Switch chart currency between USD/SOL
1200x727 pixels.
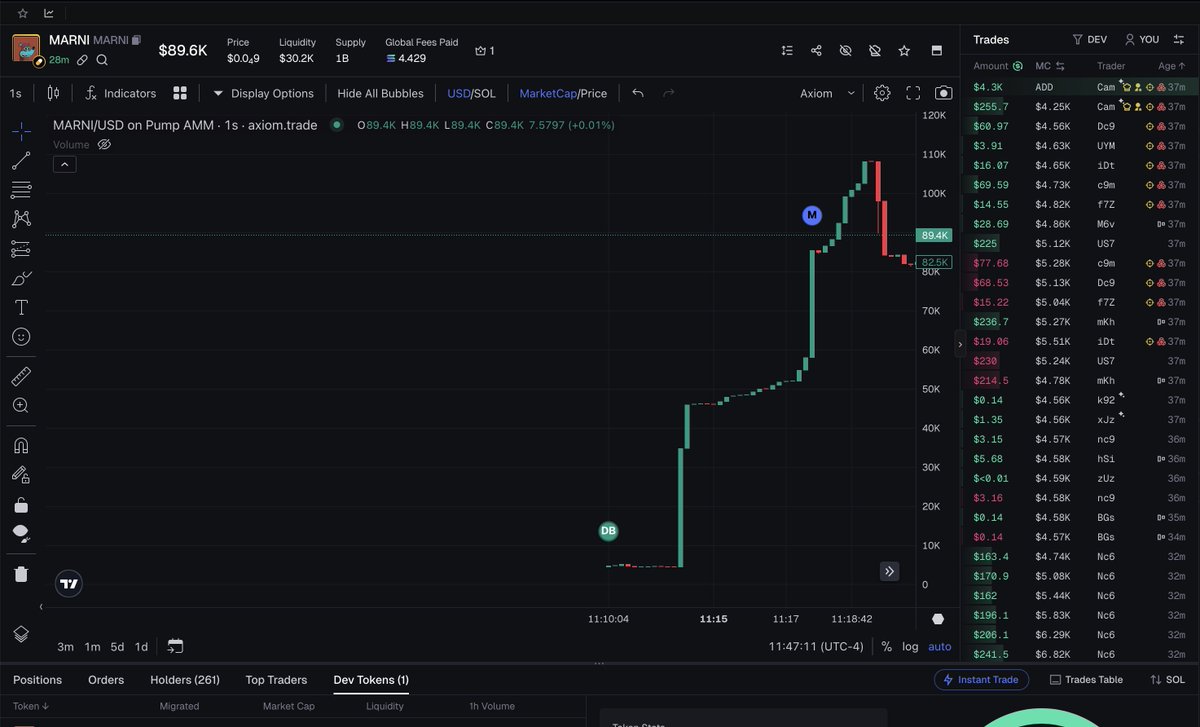471,93
